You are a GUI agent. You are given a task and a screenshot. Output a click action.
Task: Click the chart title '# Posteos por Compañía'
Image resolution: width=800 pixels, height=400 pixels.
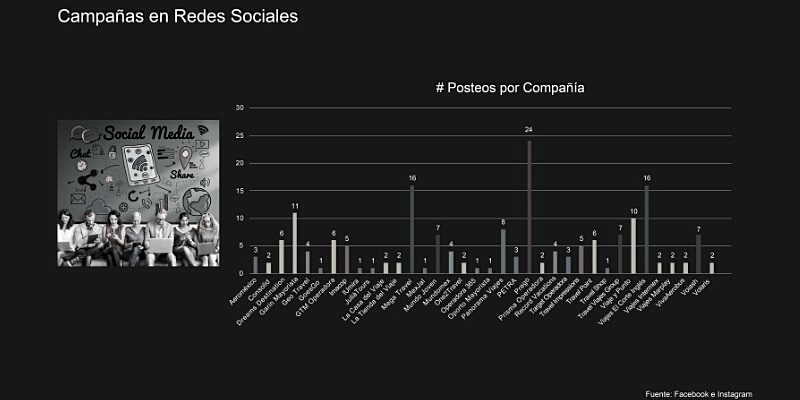(510, 88)
